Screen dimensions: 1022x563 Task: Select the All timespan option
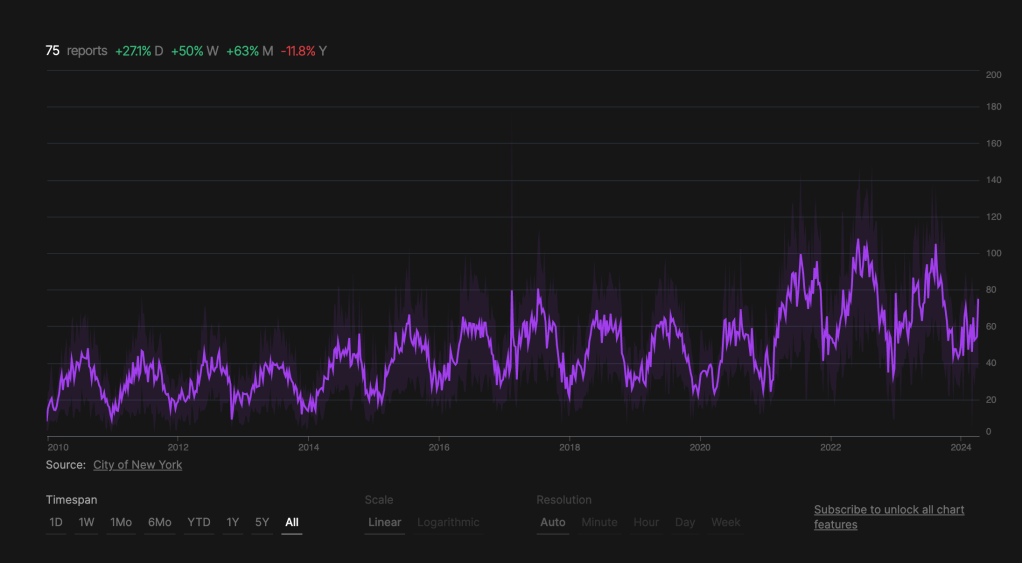click(292, 522)
